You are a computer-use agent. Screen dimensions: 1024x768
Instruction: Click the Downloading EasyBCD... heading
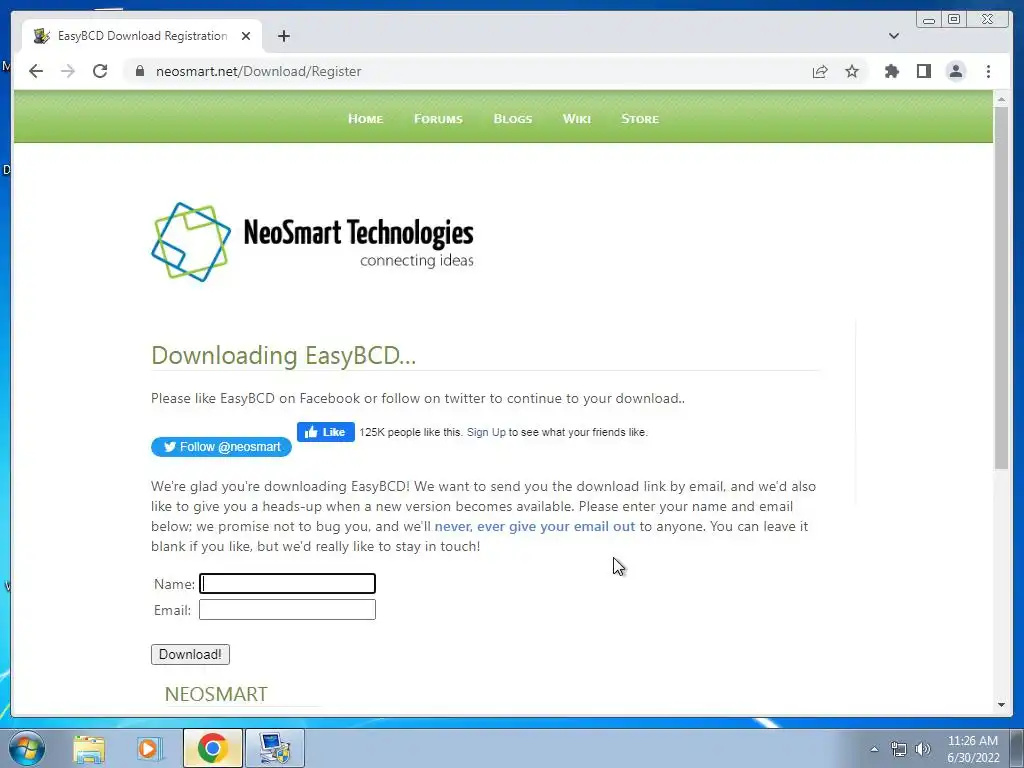click(283, 355)
